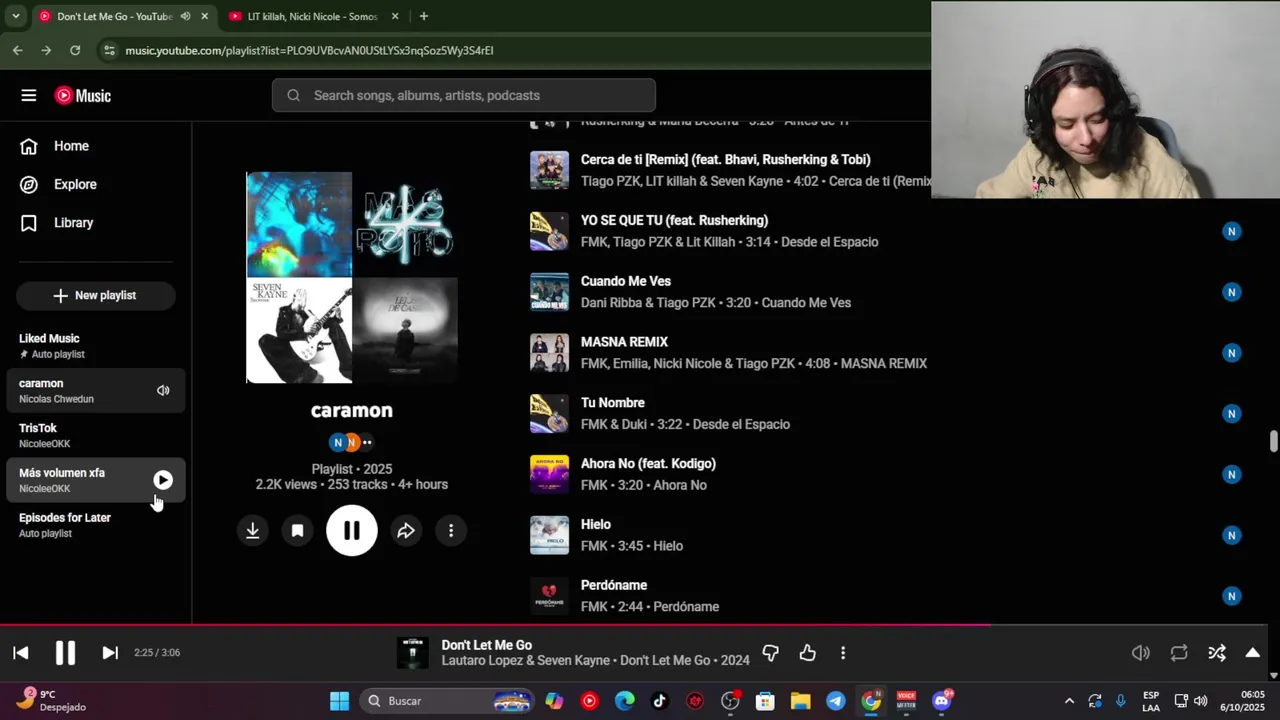Screen dimensions: 1280x720
Task: Open Liked Music auto playlist
Action: 95,346
